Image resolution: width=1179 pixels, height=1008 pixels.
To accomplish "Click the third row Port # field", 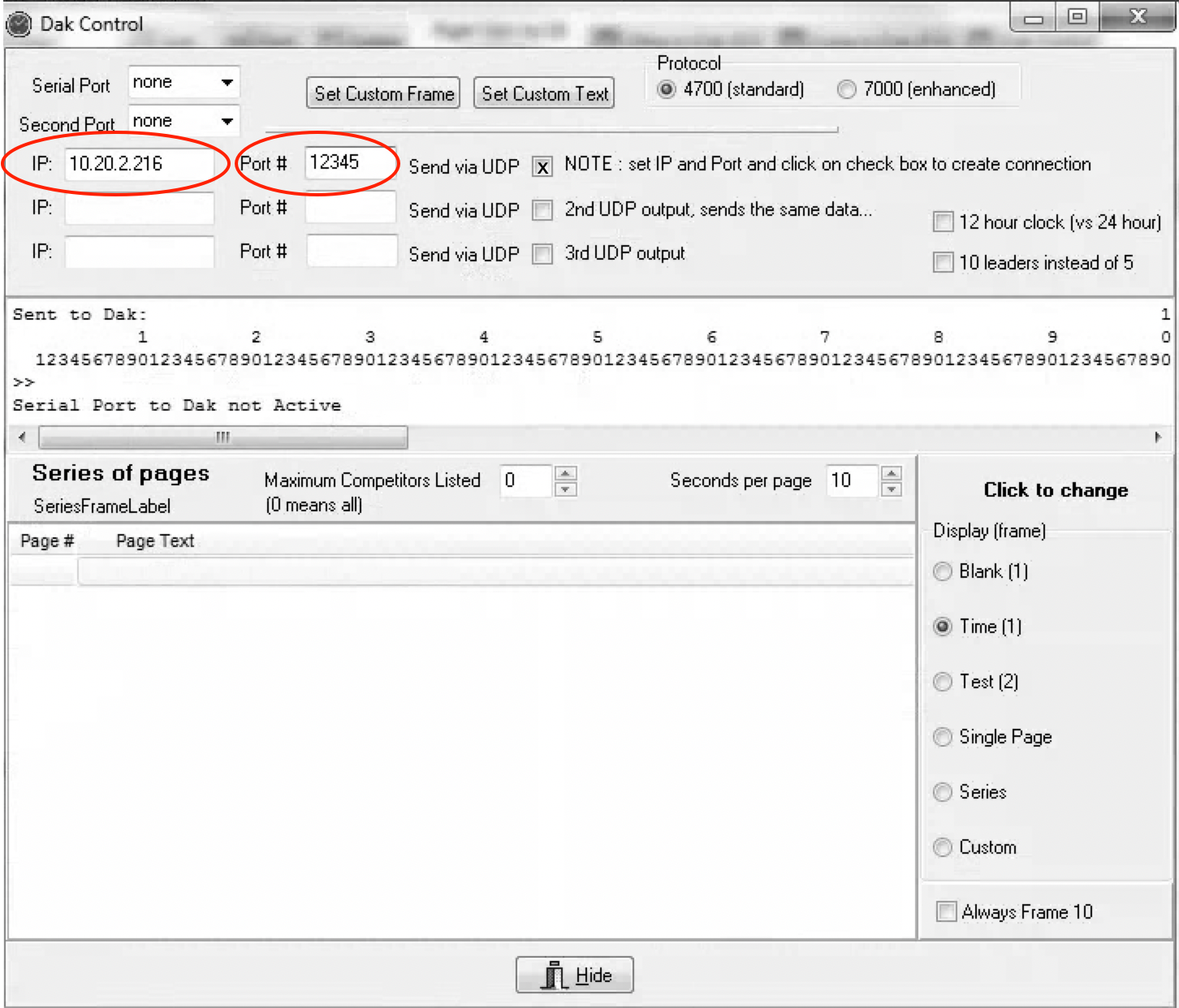I will tap(351, 252).
